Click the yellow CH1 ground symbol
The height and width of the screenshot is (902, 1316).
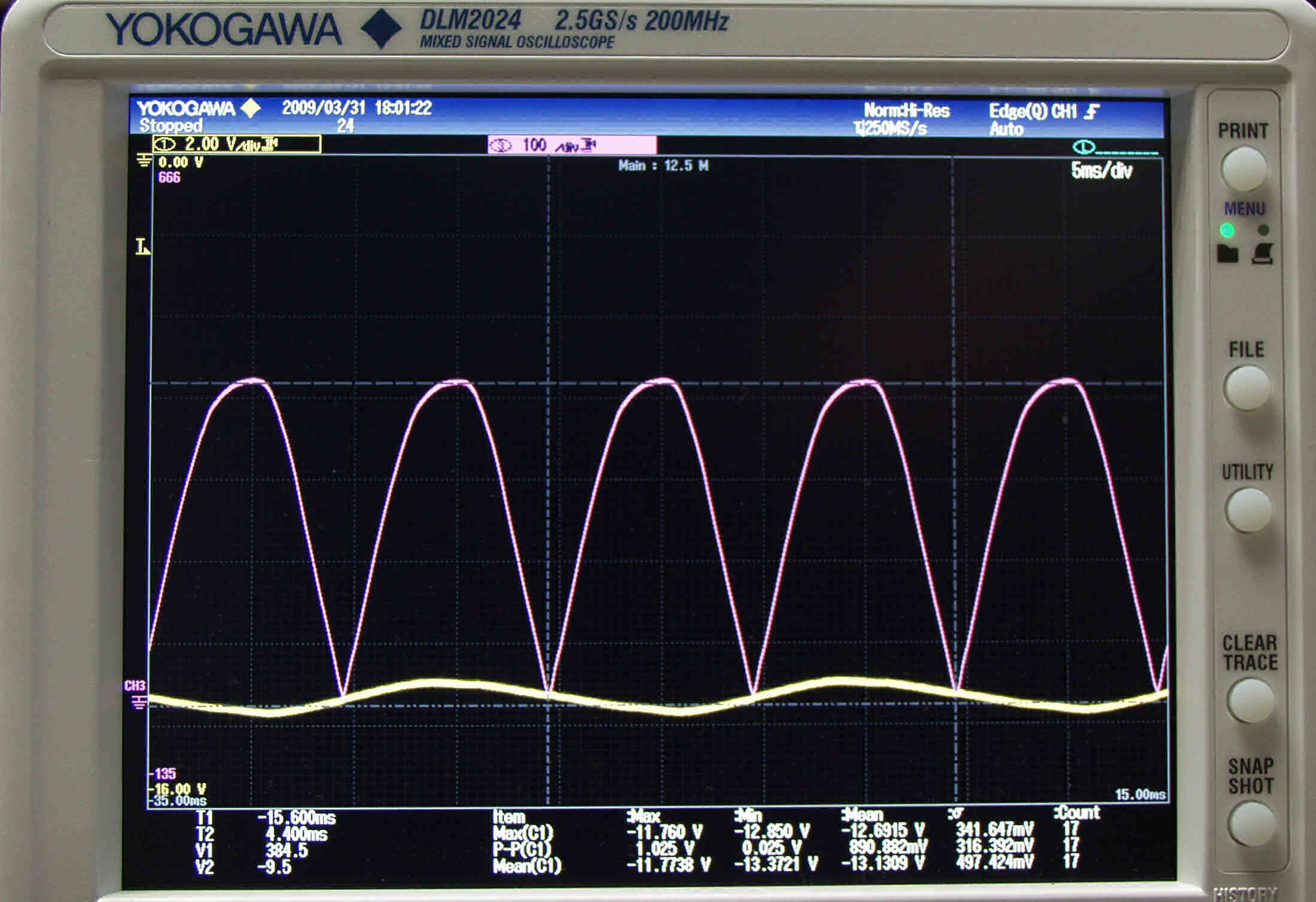143,160
